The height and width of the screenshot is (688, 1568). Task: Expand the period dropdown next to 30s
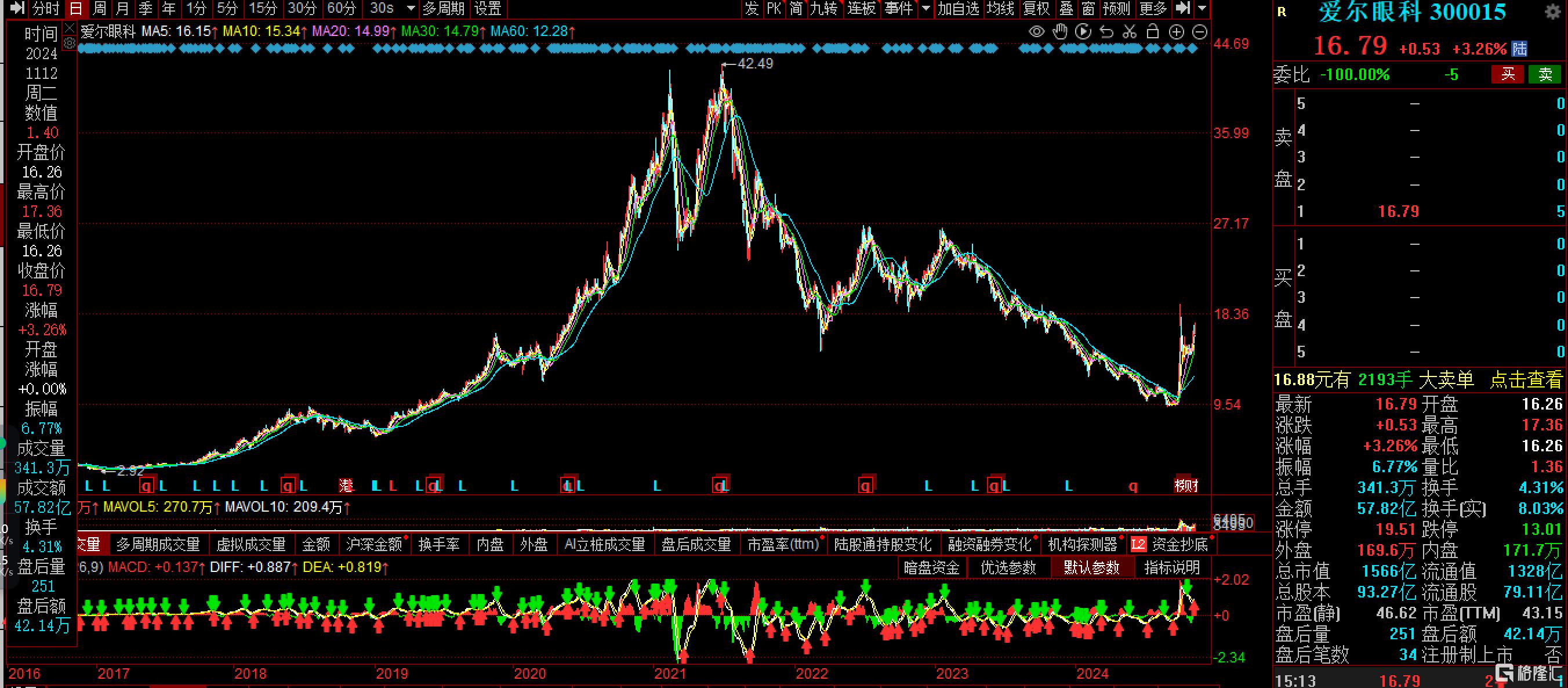(411, 9)
